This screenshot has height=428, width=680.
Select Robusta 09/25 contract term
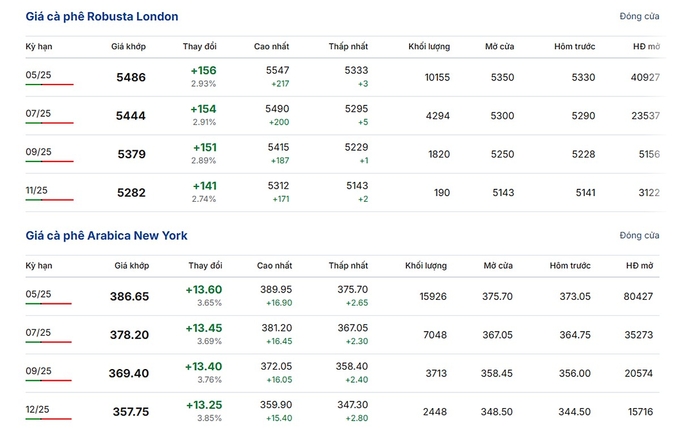click(38, 152)
